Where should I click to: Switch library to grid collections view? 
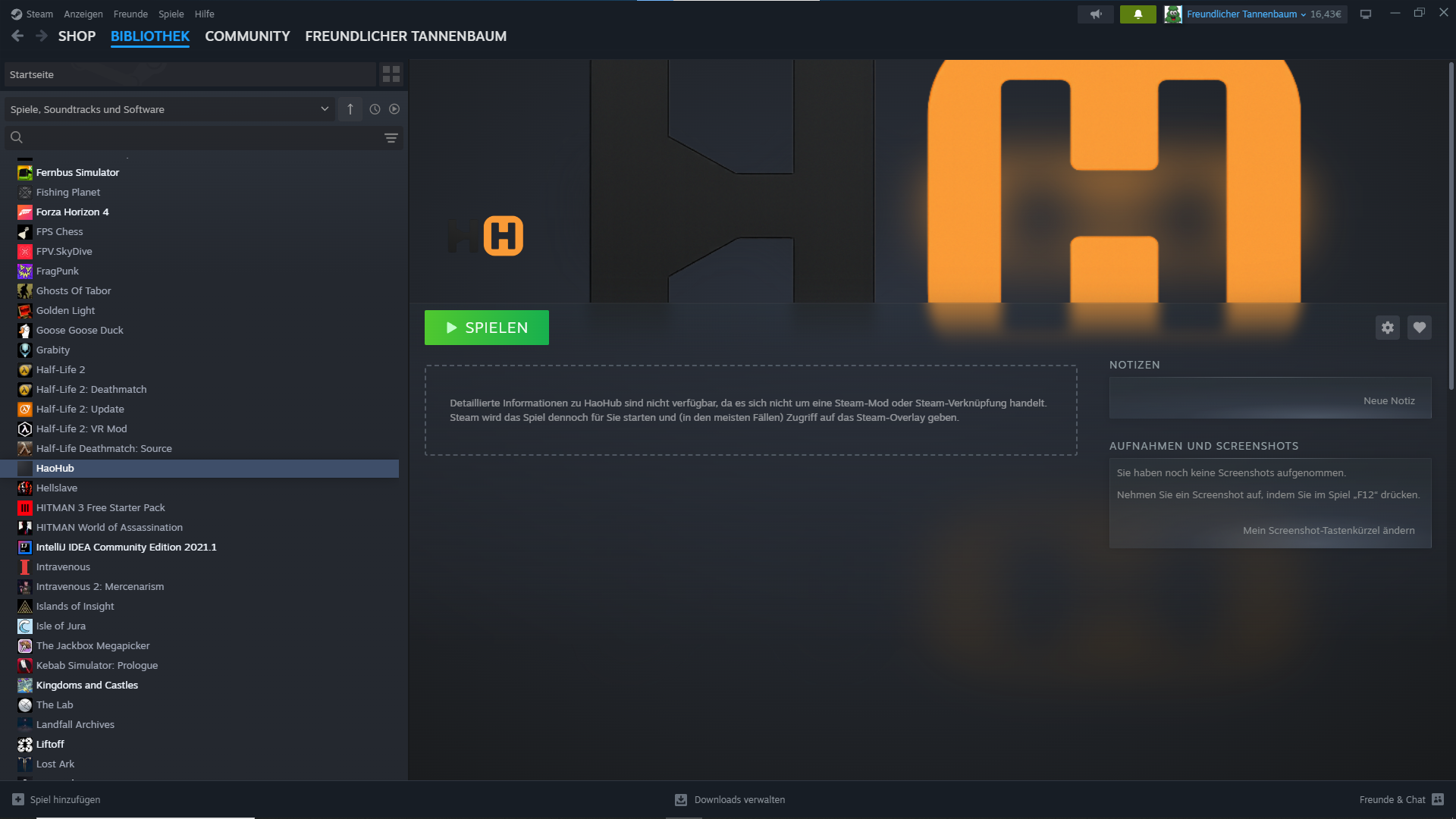click(391, 74)
